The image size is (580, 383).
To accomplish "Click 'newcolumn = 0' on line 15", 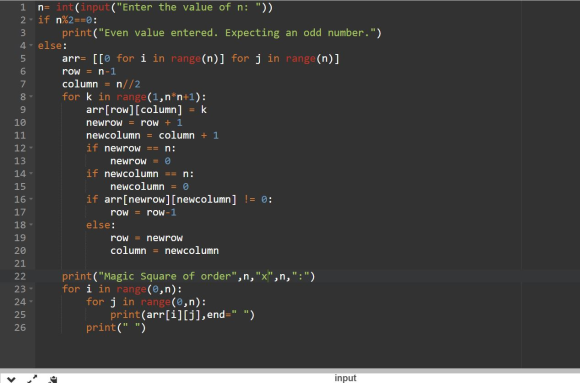I will point(149,187).
